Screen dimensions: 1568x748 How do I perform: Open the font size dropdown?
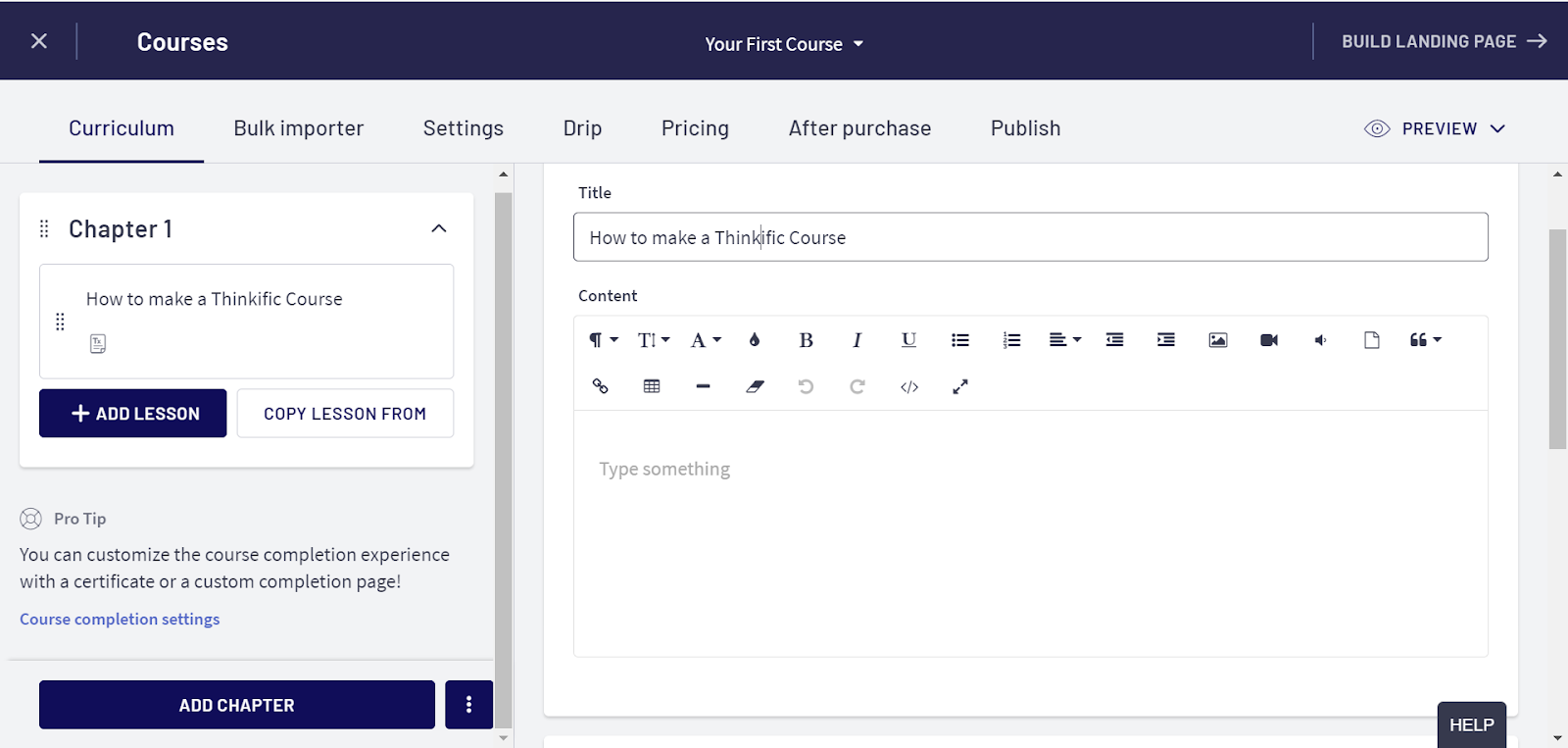654,340
